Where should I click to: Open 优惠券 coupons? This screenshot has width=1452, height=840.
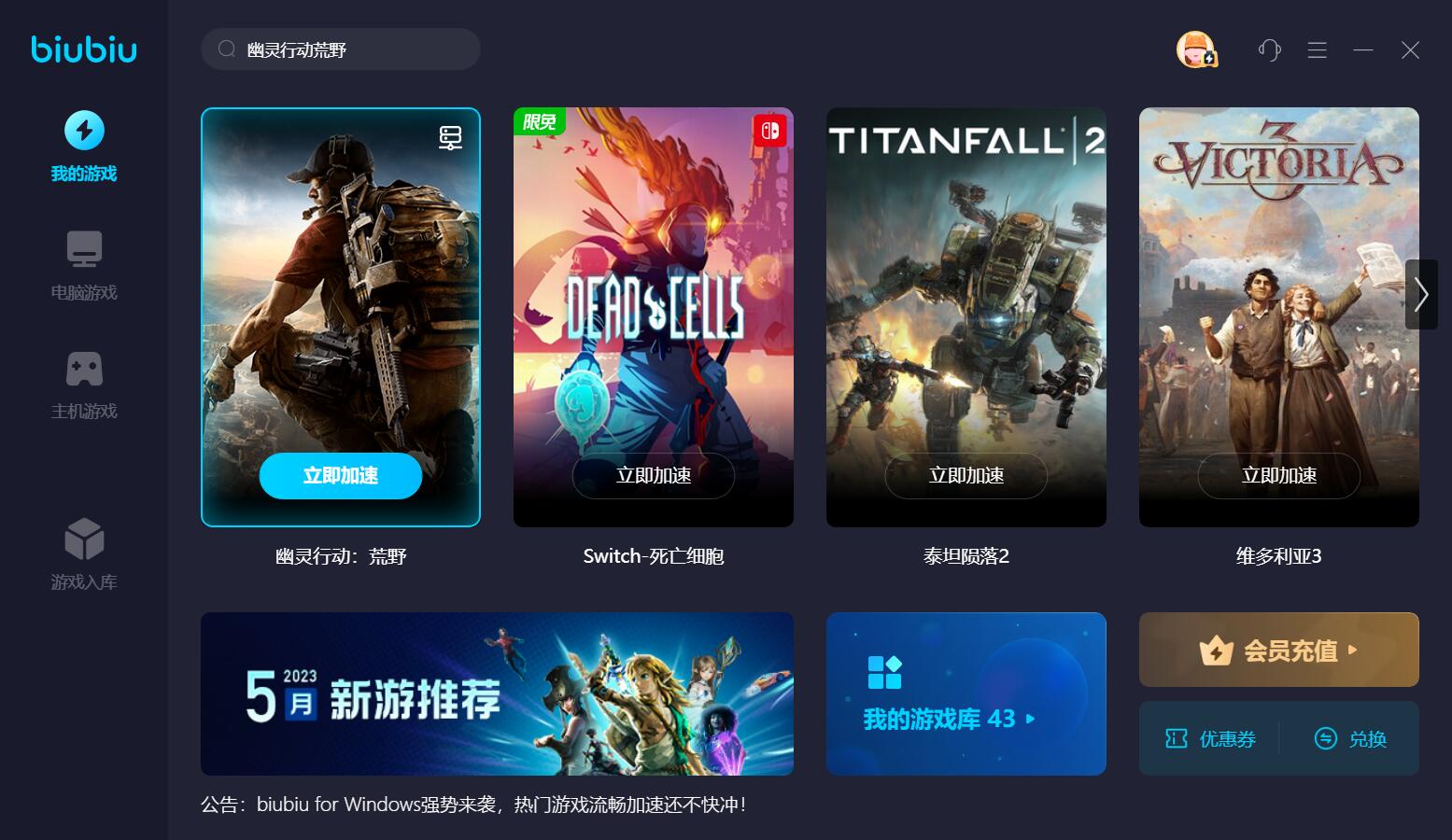pos(1210,739)
